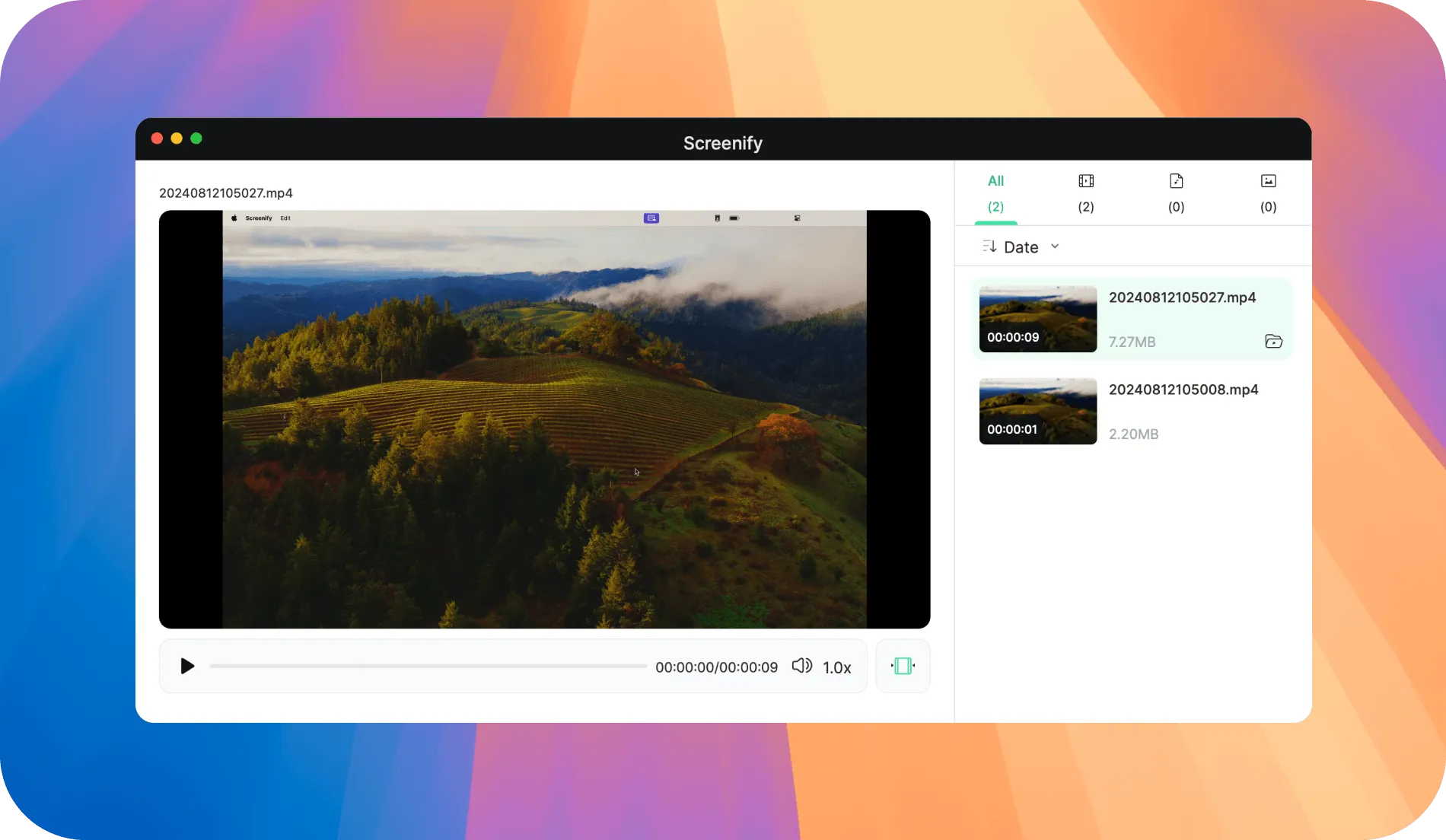
Task: Maximize the Screenify window
Action: coord(196,138)
